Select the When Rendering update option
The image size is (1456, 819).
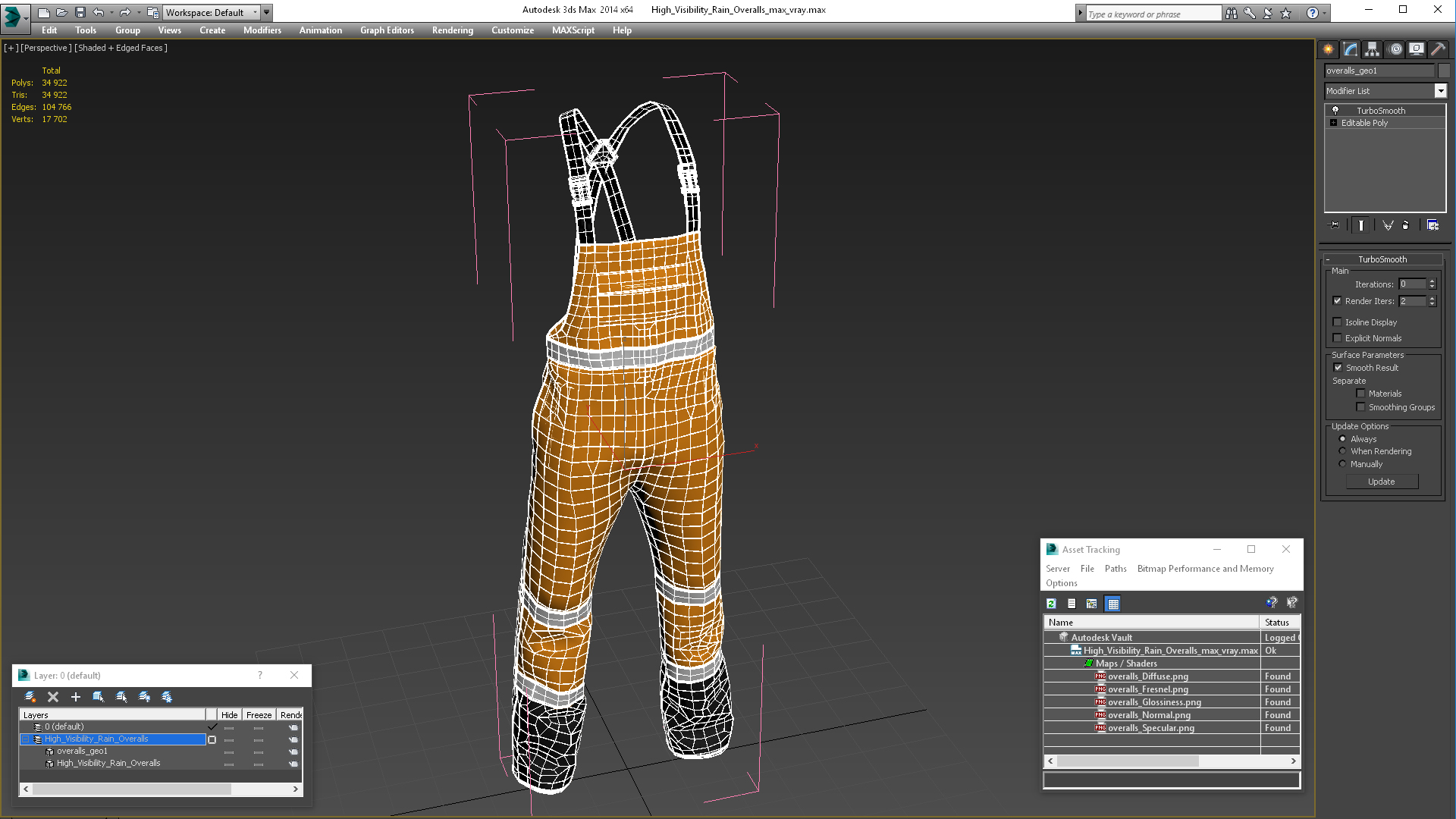[x=1343, y=451]
